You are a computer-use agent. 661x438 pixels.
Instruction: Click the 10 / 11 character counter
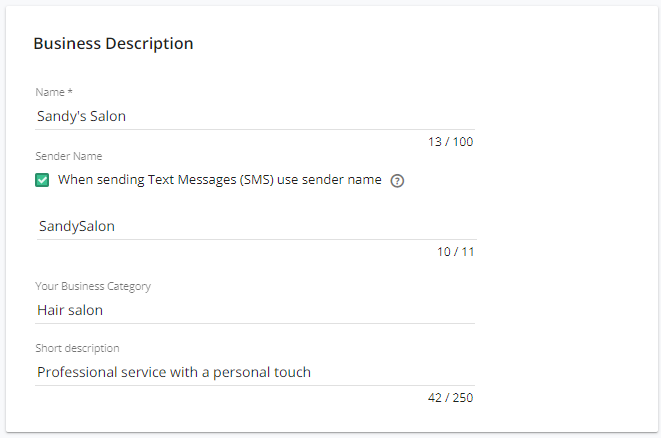click(x=456, y=252)
